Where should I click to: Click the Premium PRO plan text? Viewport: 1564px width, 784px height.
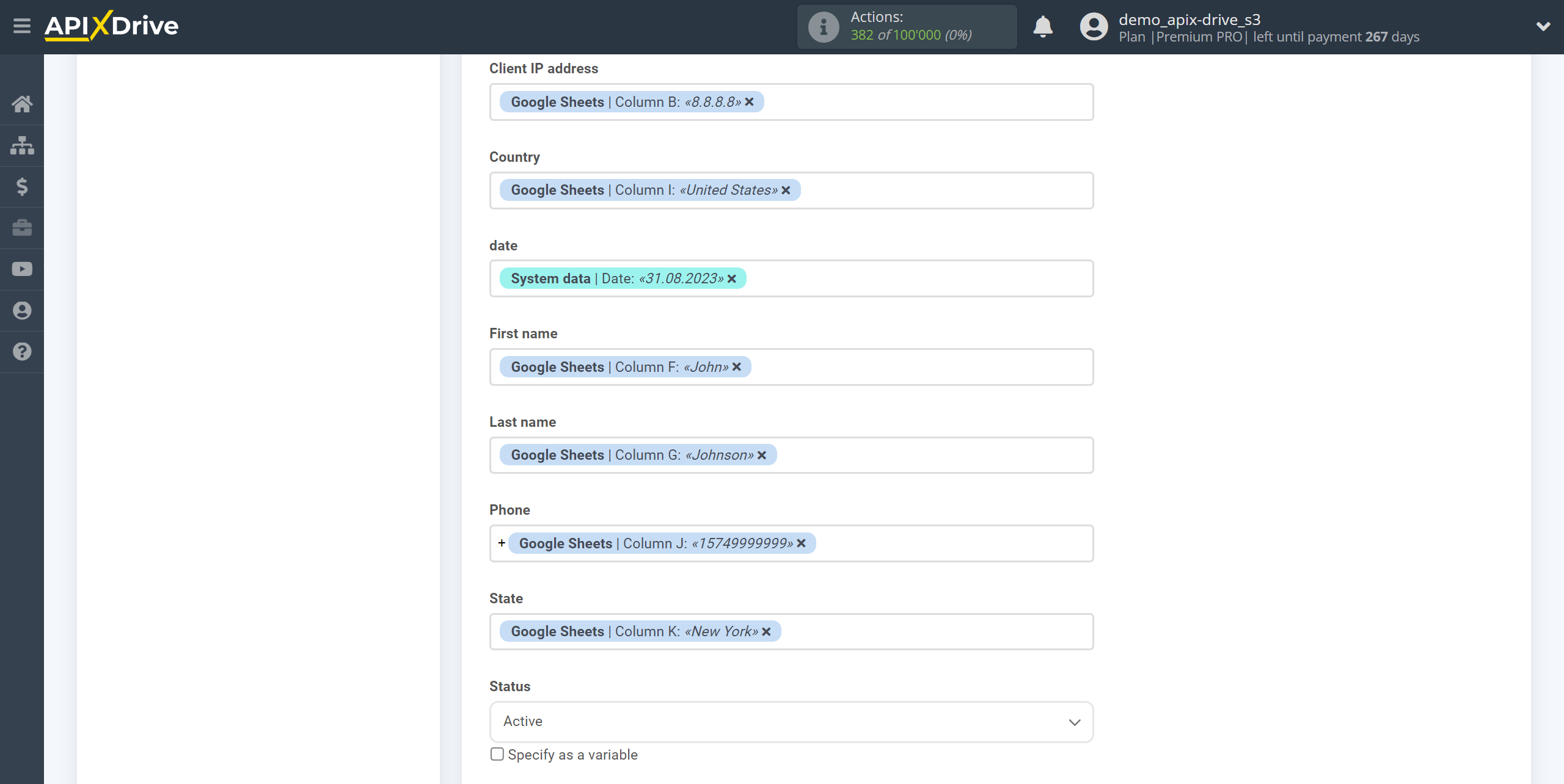point(1199,37)
